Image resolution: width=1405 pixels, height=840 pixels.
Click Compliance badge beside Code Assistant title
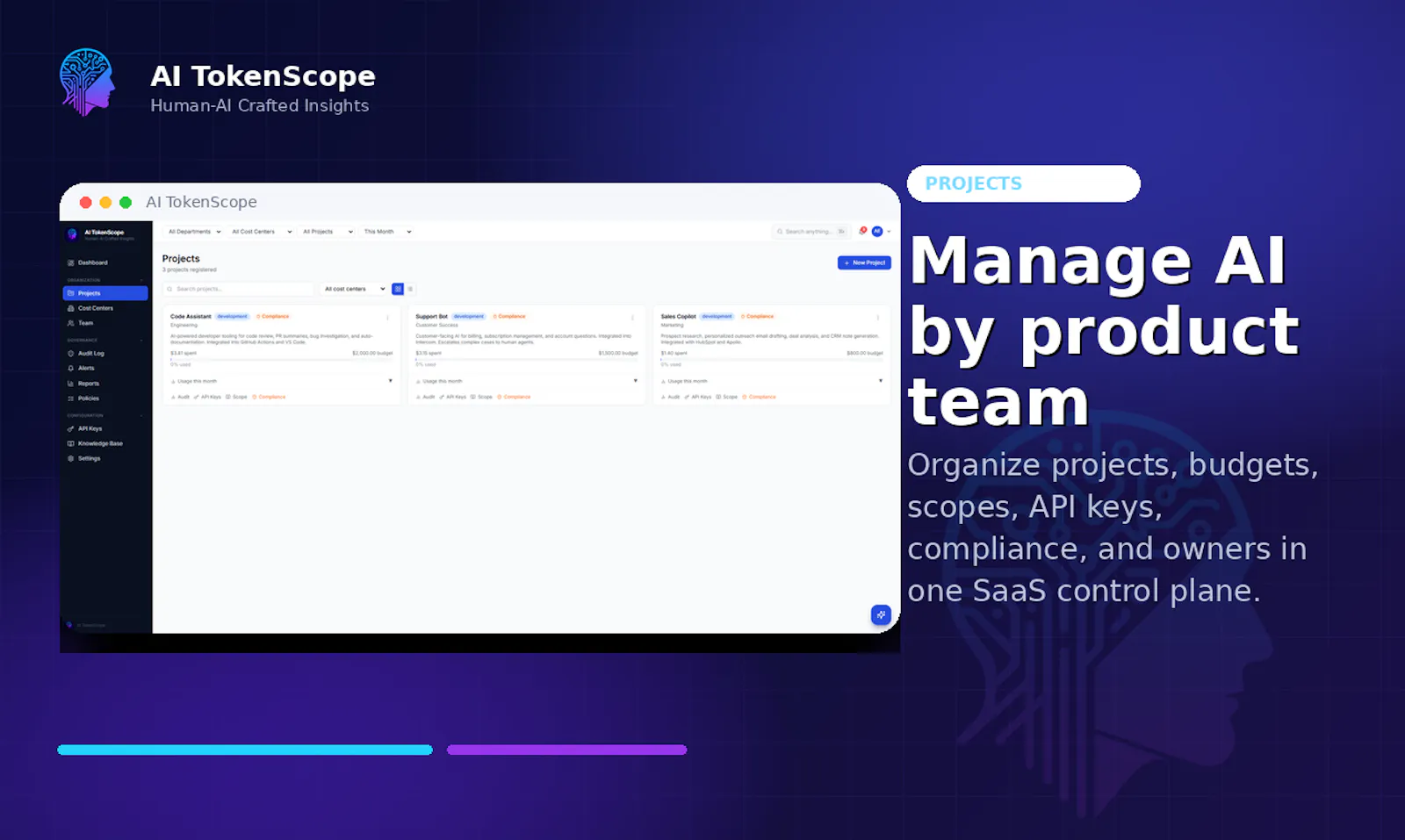click(272, 316)
